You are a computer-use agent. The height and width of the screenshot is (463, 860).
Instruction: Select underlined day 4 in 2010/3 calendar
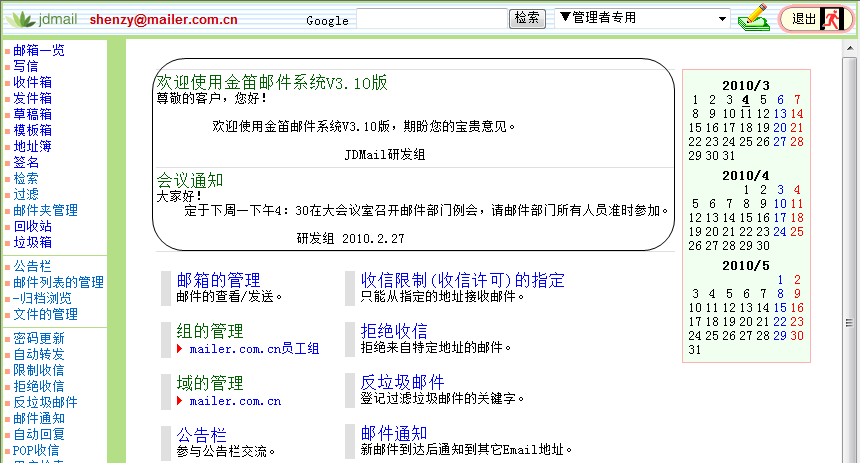pos(745,100)
